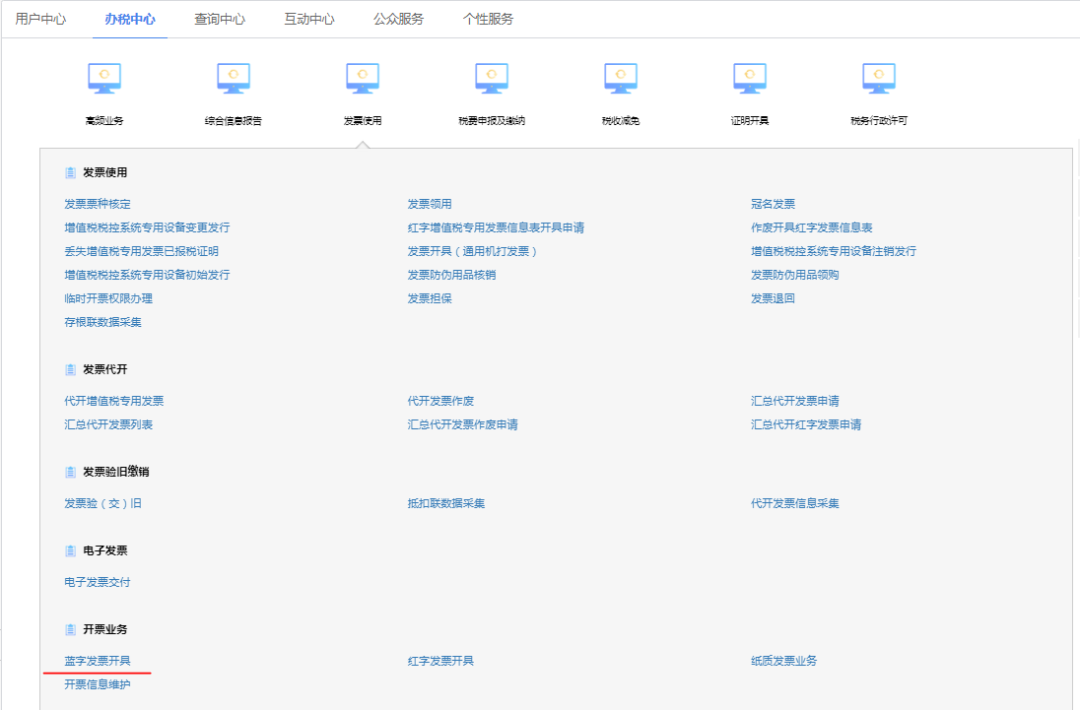Open the 临时开票权限办理 link

[108, 298]
